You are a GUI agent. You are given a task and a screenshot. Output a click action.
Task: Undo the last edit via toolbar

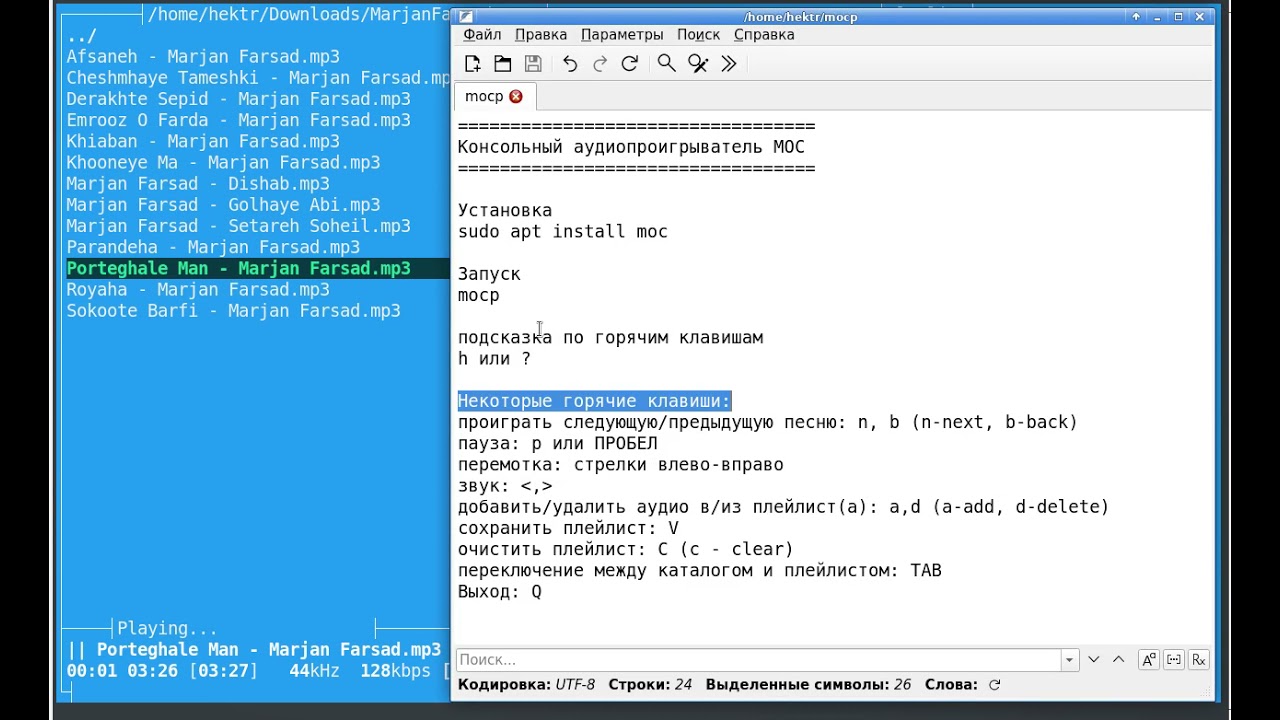[570, 64]
